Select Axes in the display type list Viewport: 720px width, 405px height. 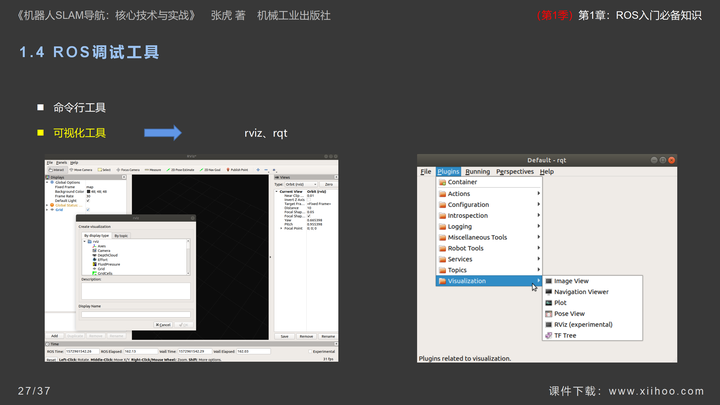coord(99,246)
